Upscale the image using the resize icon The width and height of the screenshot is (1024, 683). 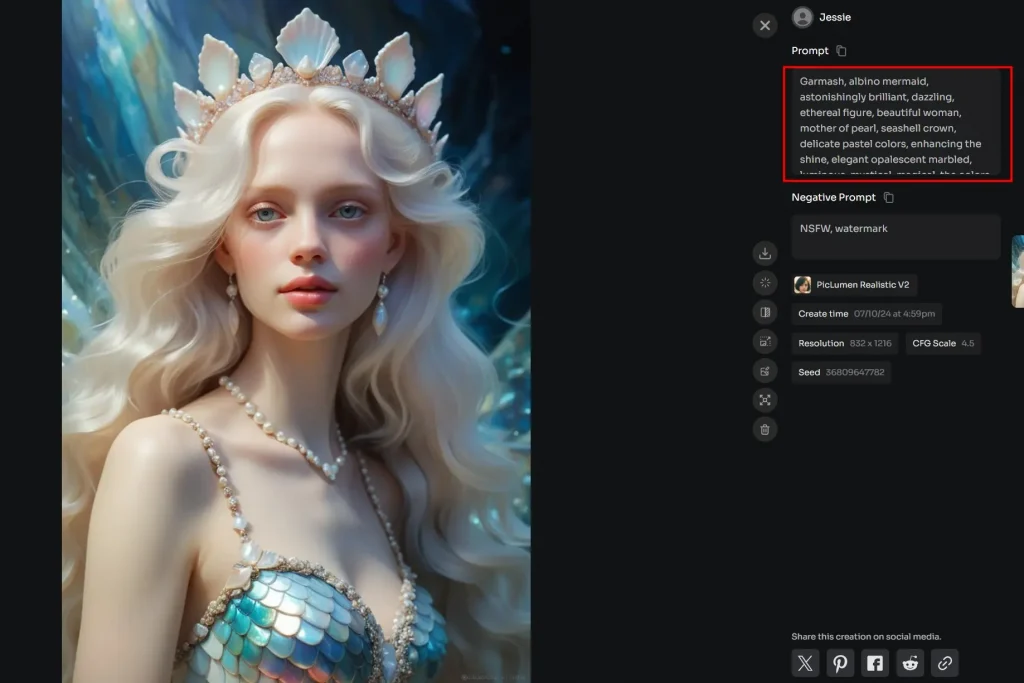(x=764, y=341)
